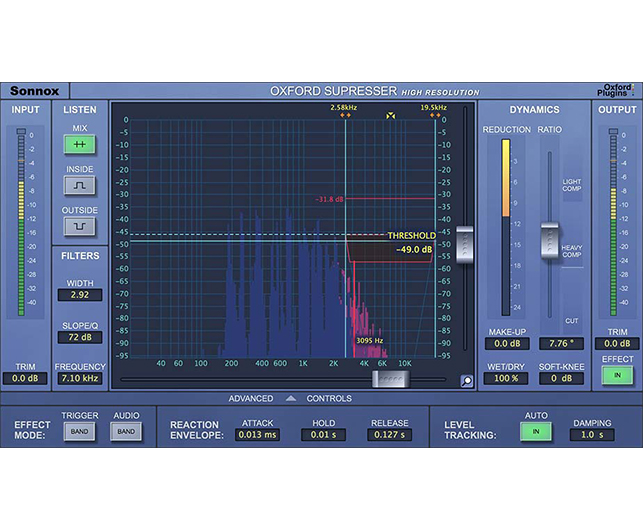The height and width of the screenshot is (531, 643).
Task: Click the 3095 Hz peak frequency label
Action: (369, 341)
